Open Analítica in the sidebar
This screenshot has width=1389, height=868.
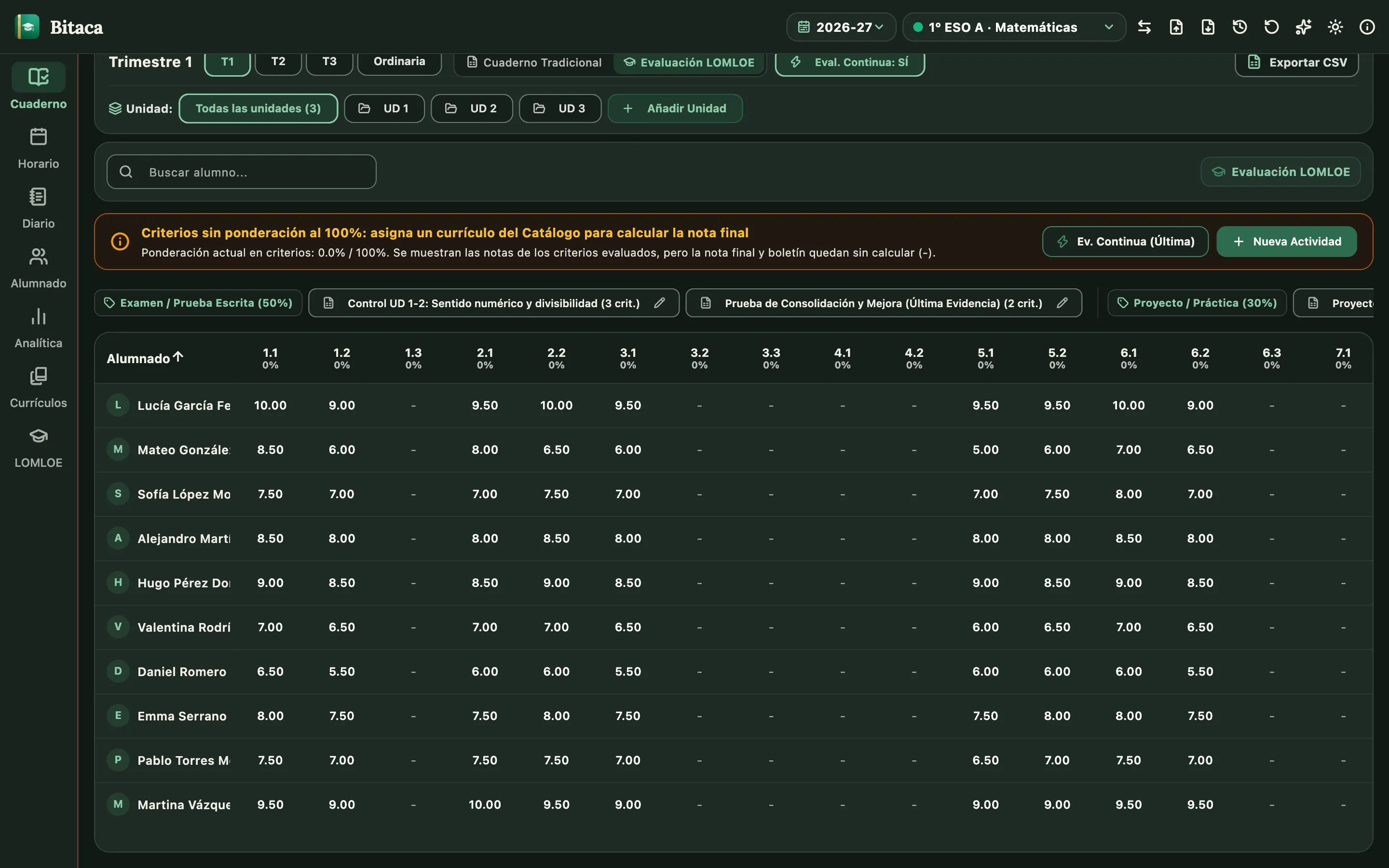point(39,327)
